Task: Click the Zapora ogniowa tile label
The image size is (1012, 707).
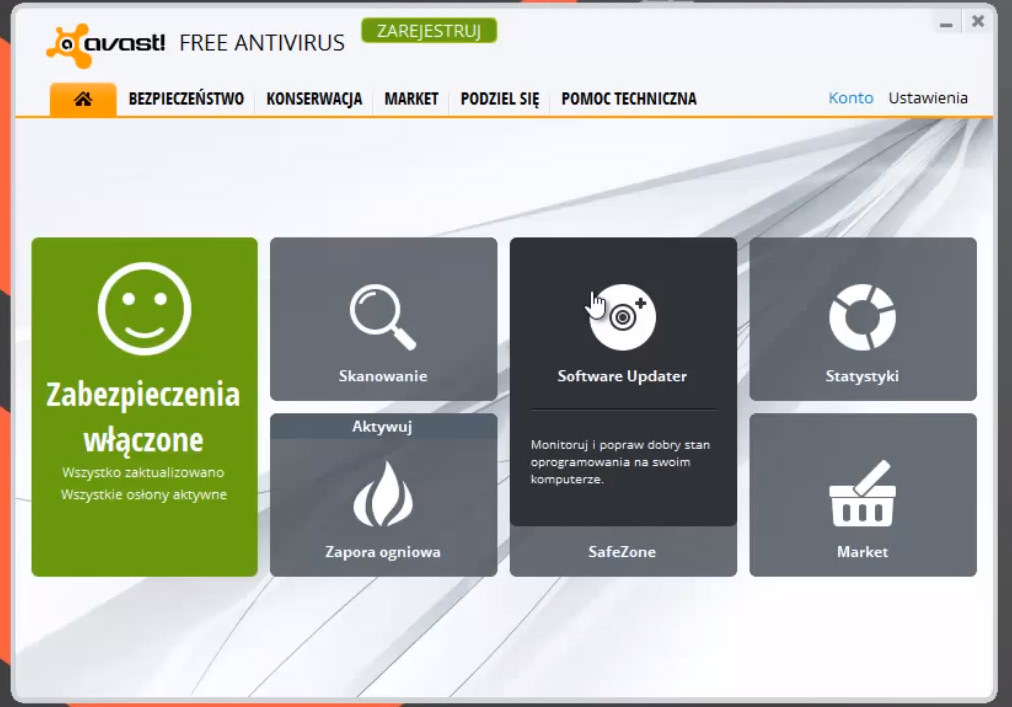Action: coord(383,552)
